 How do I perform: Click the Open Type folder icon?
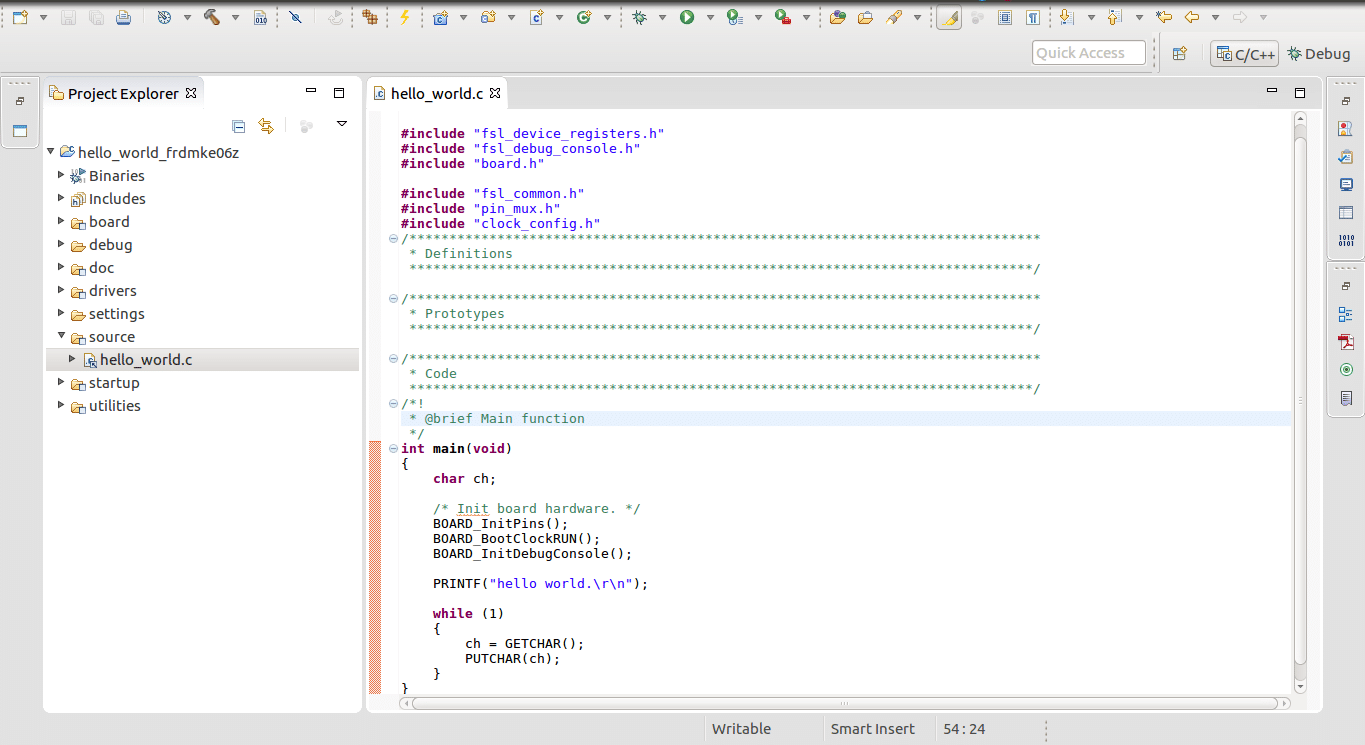pos(838,17)
